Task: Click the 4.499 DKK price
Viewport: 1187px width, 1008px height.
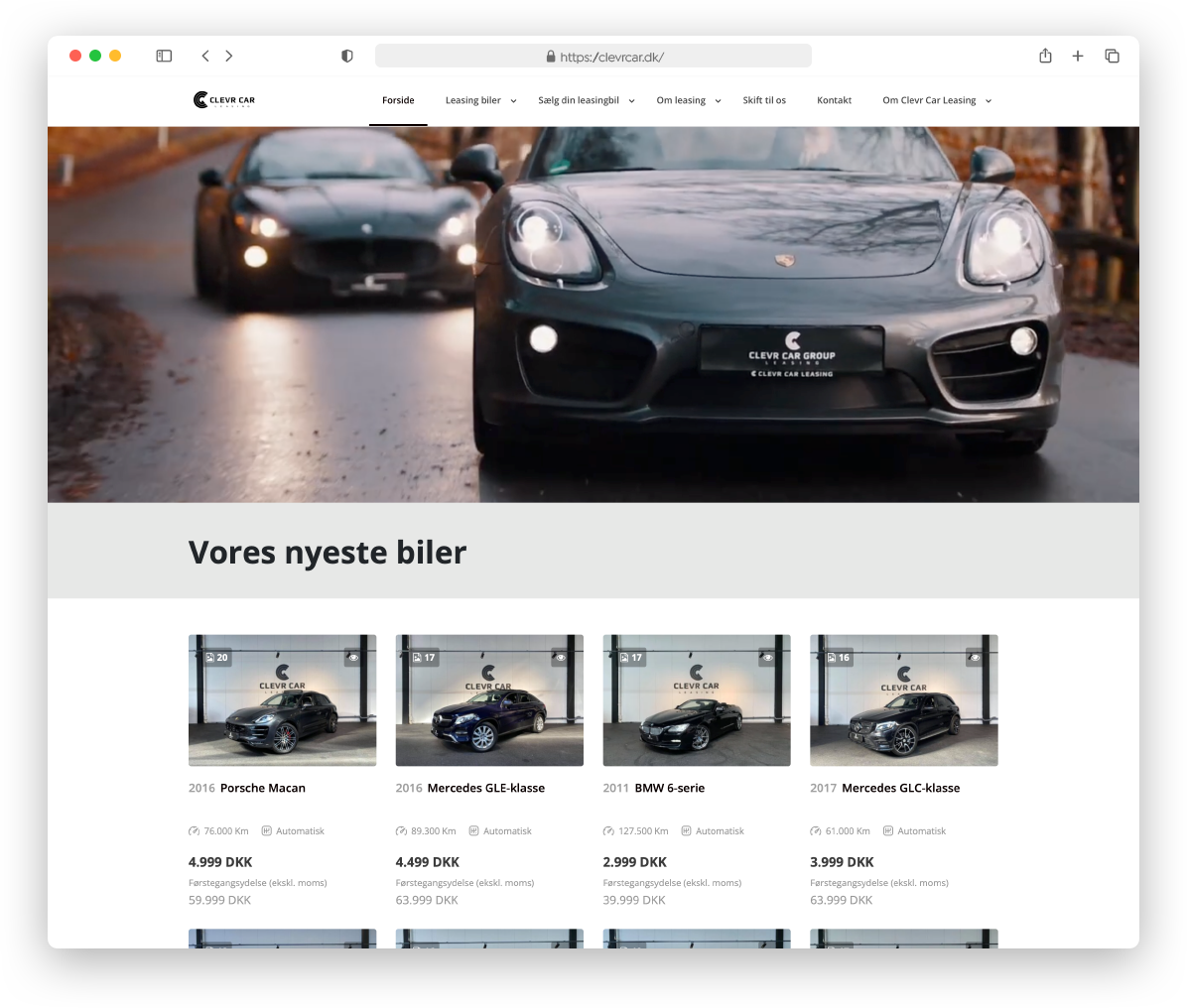Action: tap(428, 862)
